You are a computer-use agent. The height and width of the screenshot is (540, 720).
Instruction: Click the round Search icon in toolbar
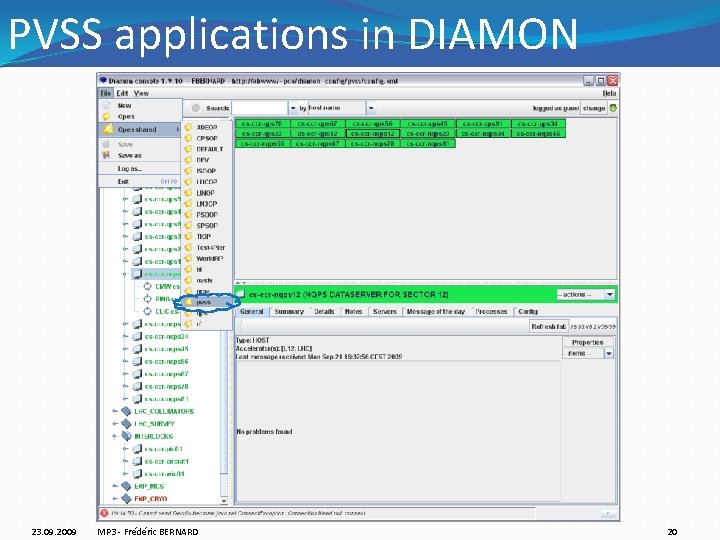tap(196, 108)
